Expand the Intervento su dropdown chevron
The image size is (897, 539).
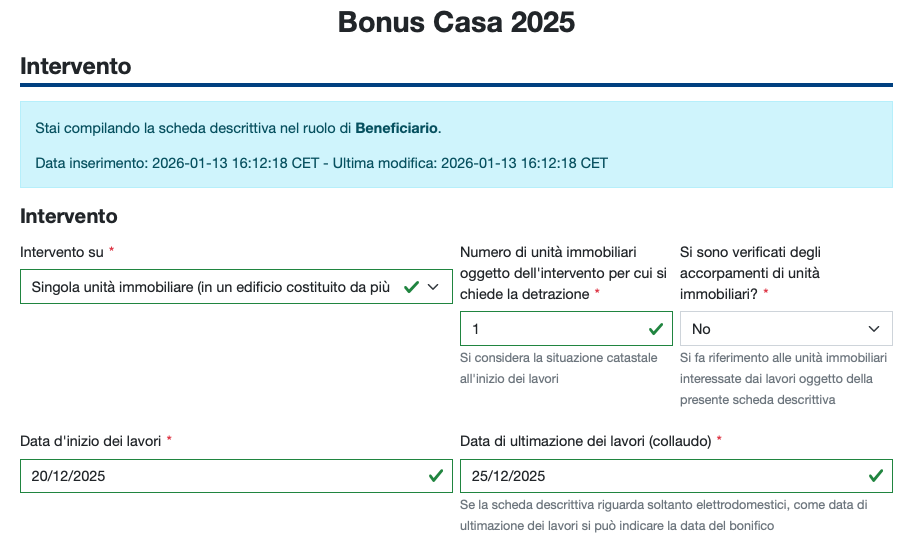(433, 287)
